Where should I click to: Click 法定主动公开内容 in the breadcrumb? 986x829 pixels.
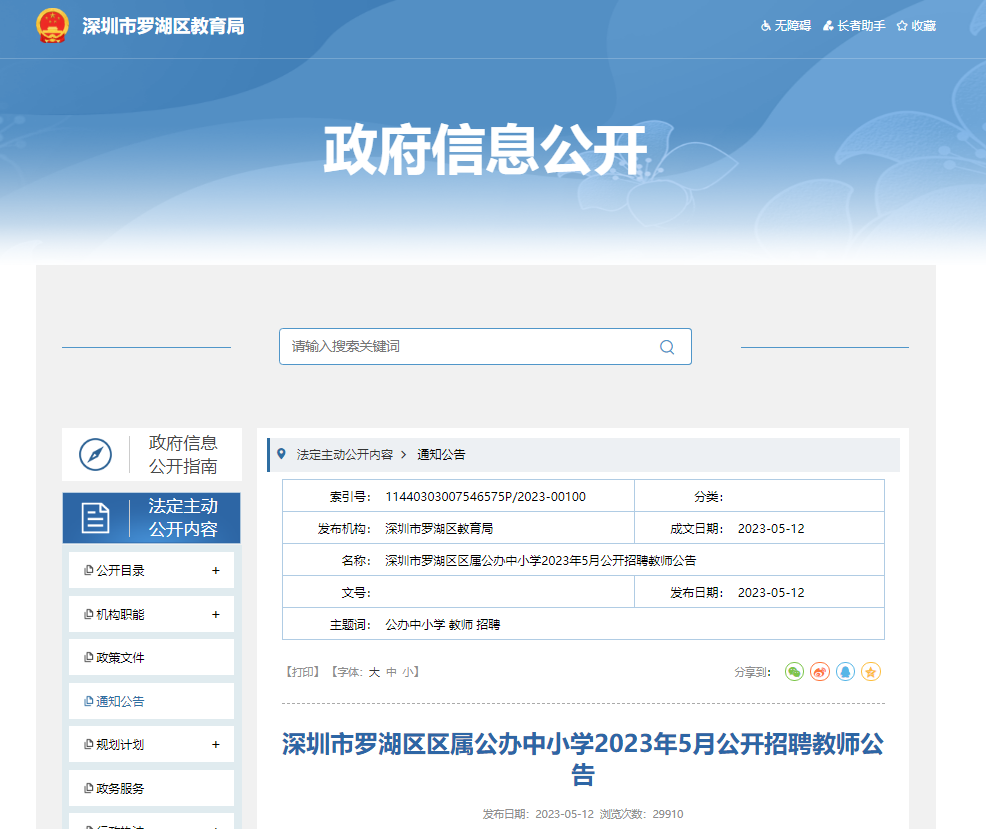tap(344, 454)
